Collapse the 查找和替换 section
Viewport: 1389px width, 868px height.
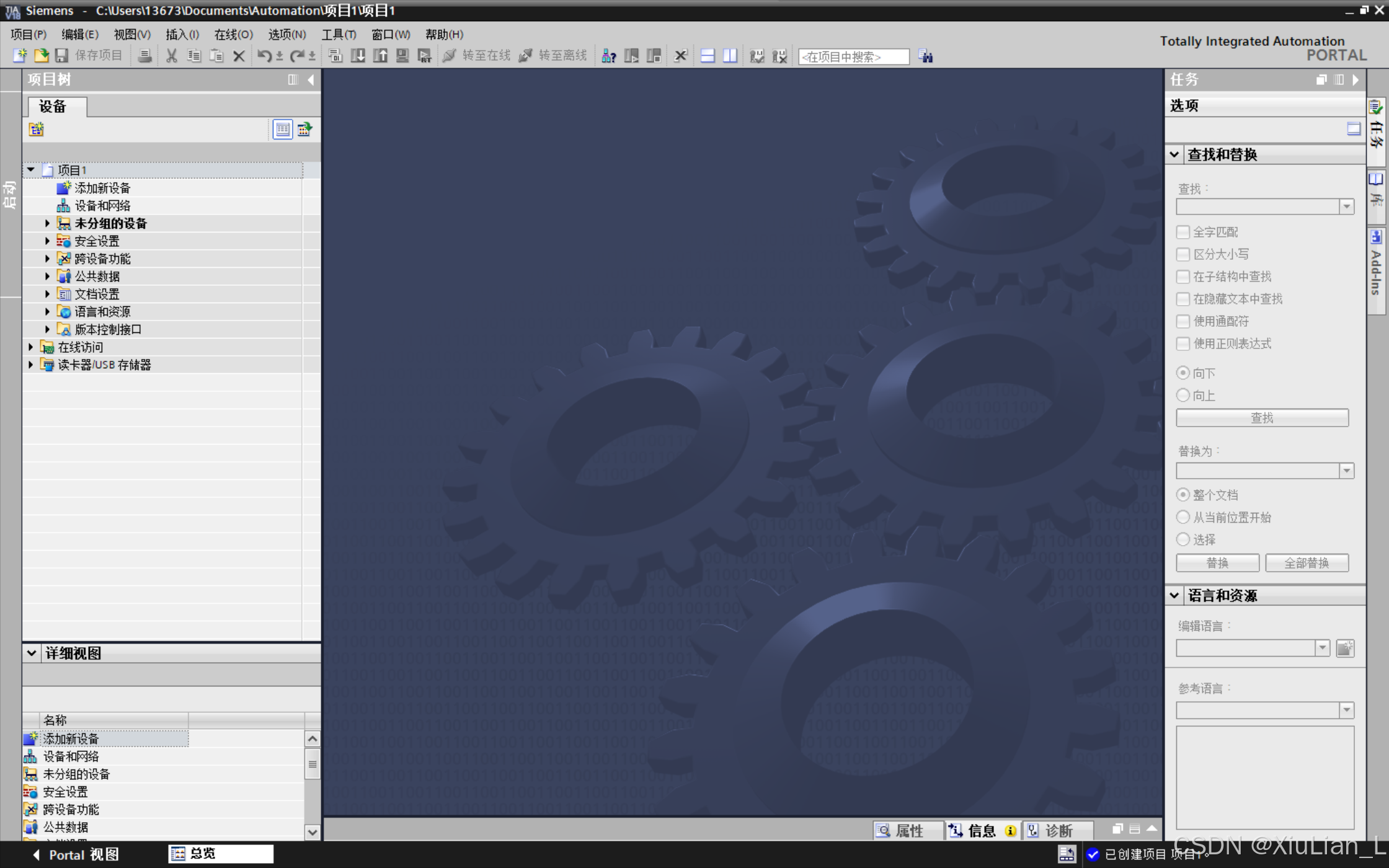pyautogui.click(x=1174, y=154)
